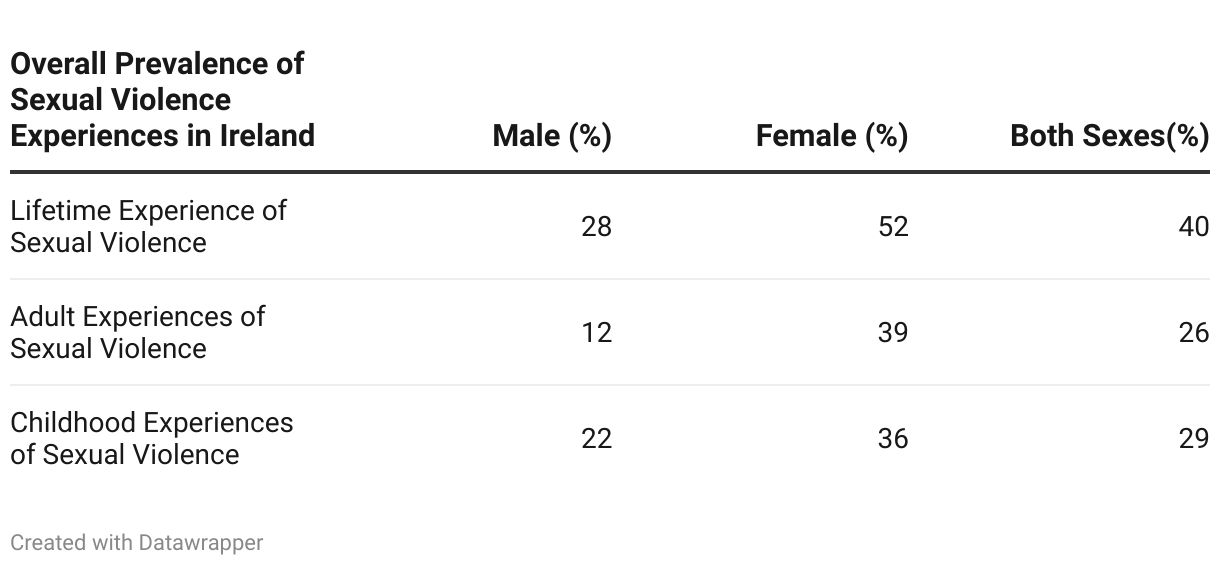
Task: Click the Male (%) column header
Action: click(x=552, y=136)
